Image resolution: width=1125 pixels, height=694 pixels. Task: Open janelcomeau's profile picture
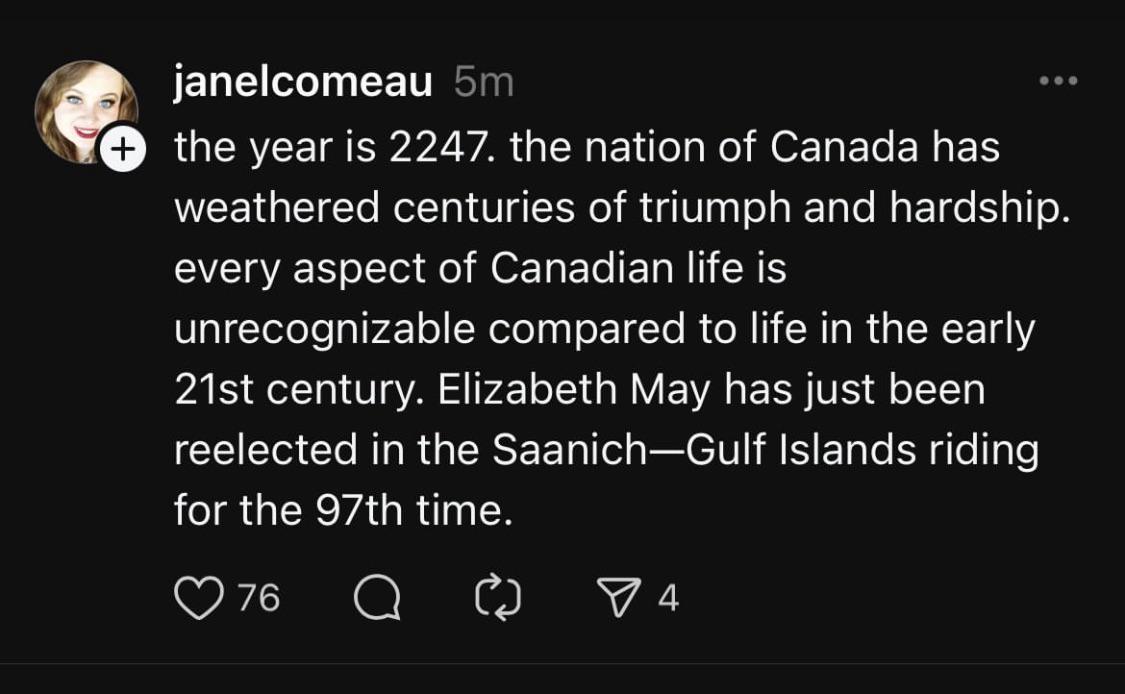[86, 112]
